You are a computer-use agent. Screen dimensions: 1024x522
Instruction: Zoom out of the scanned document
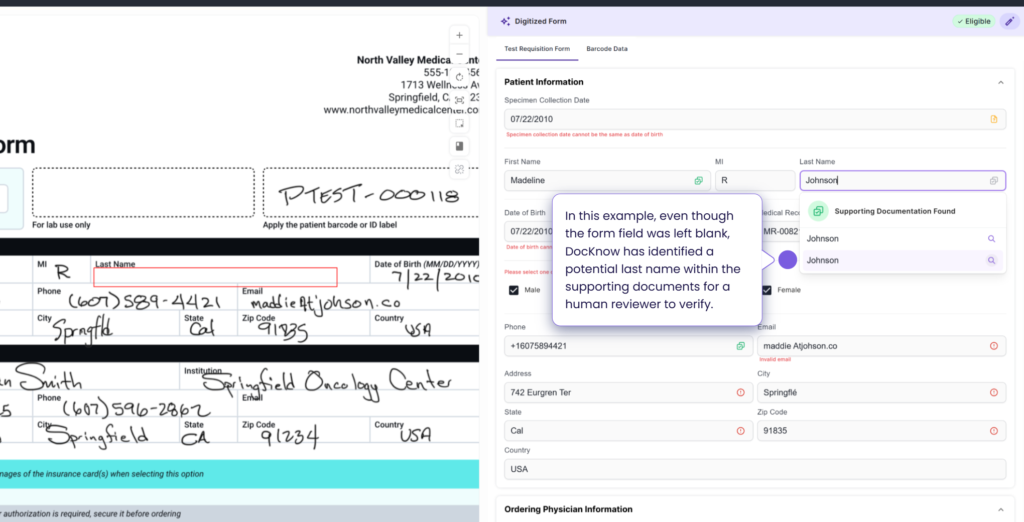[459, 55]
